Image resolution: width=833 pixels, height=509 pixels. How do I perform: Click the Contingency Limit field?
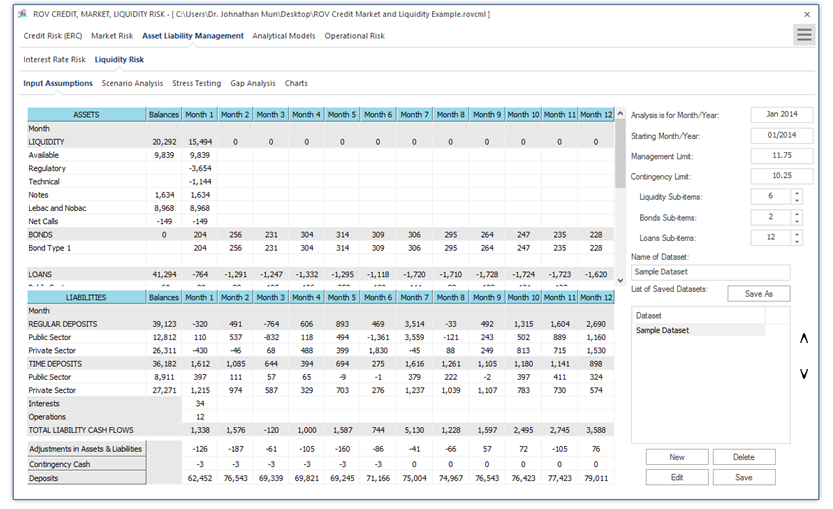pos(781,176)
